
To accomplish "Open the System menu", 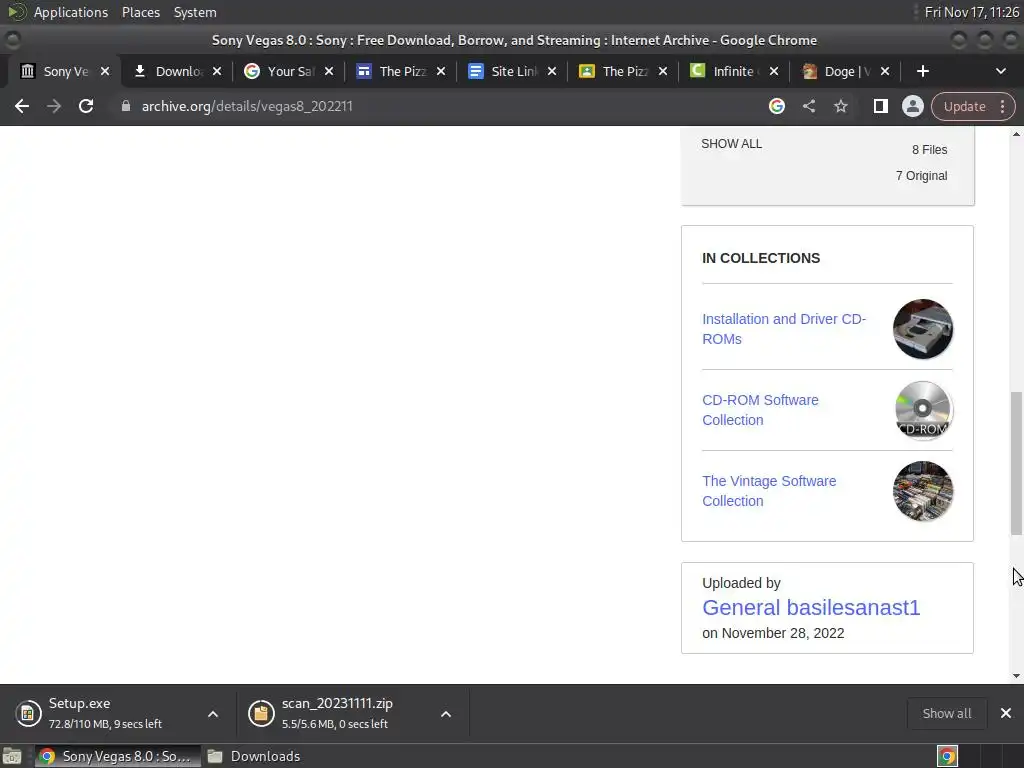I will pos(195,12).
